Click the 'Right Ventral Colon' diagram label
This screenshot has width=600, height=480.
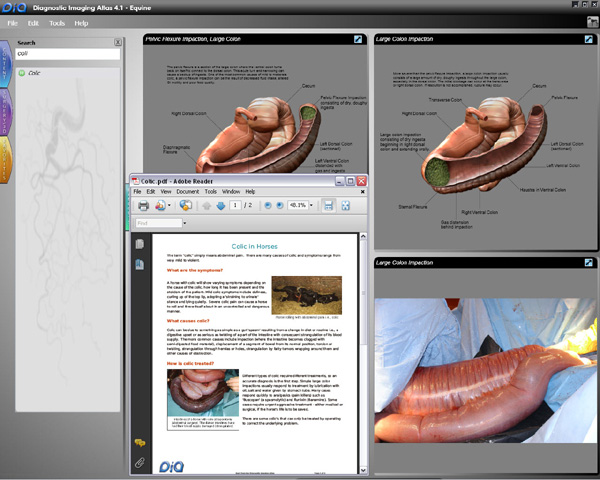coord(479,212)
